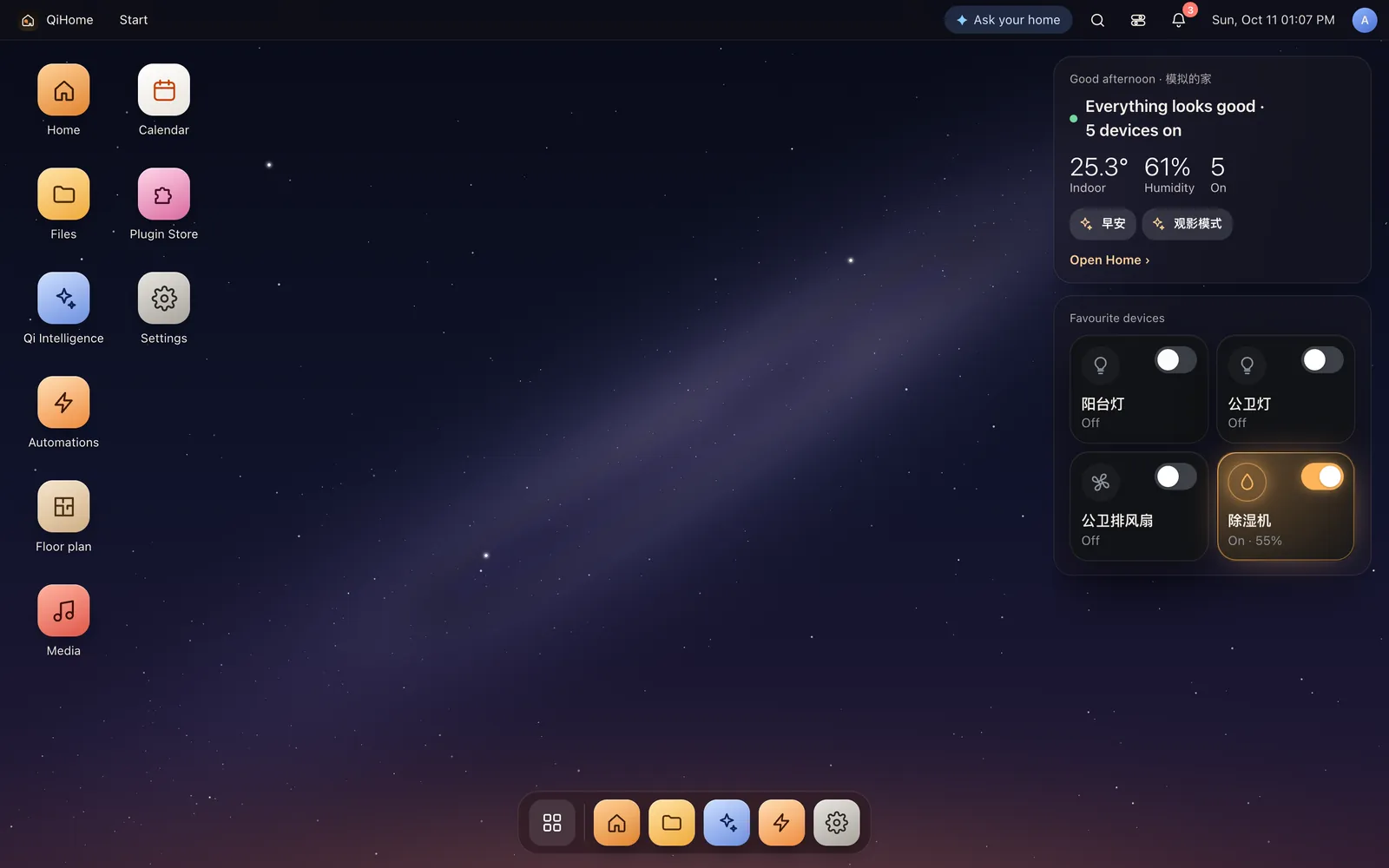Open Automations desktop icon
The image size is (1389, 868).
click(x=63, y=403)
